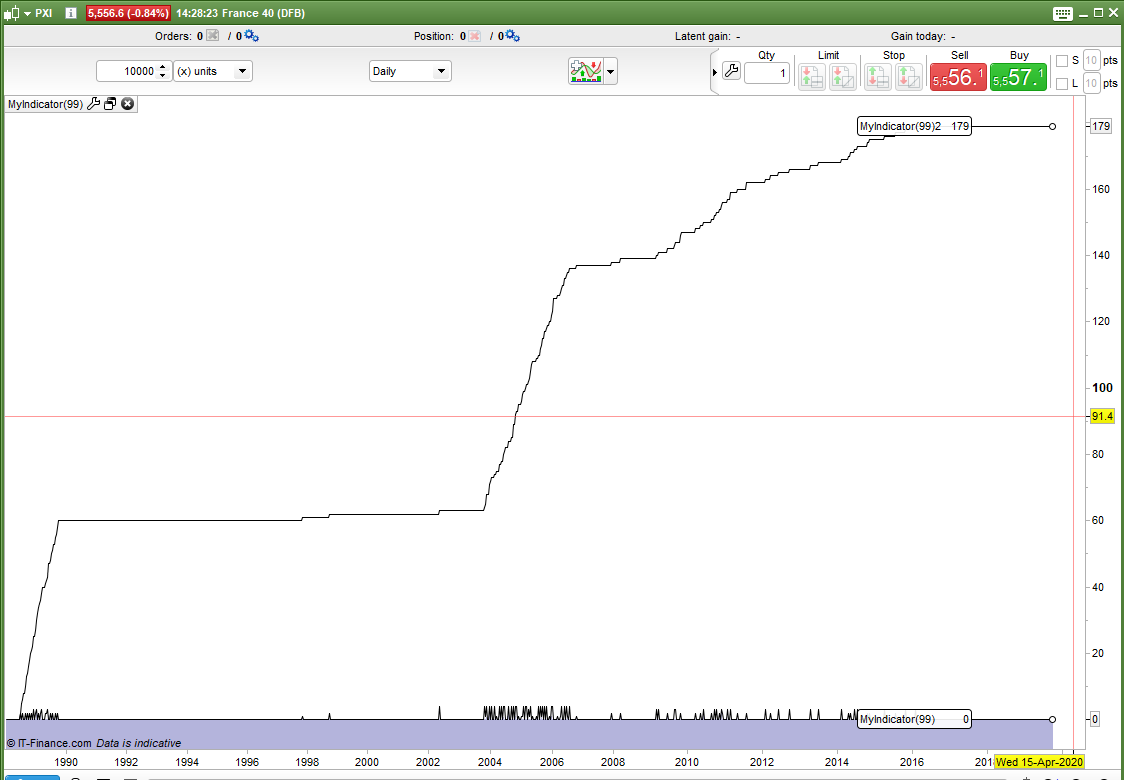This screenshot has height=780, width=1124.
Task: Click the yellow 91.4 cursor value label
Action: pyautogui.click(x=1102, y=417)
